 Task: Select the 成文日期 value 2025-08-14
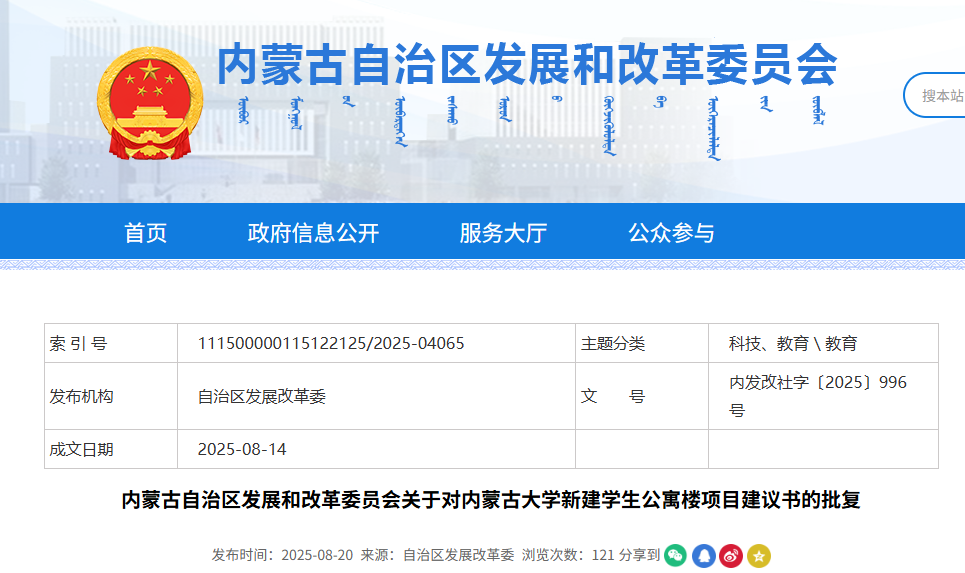[x=242, y=449]
